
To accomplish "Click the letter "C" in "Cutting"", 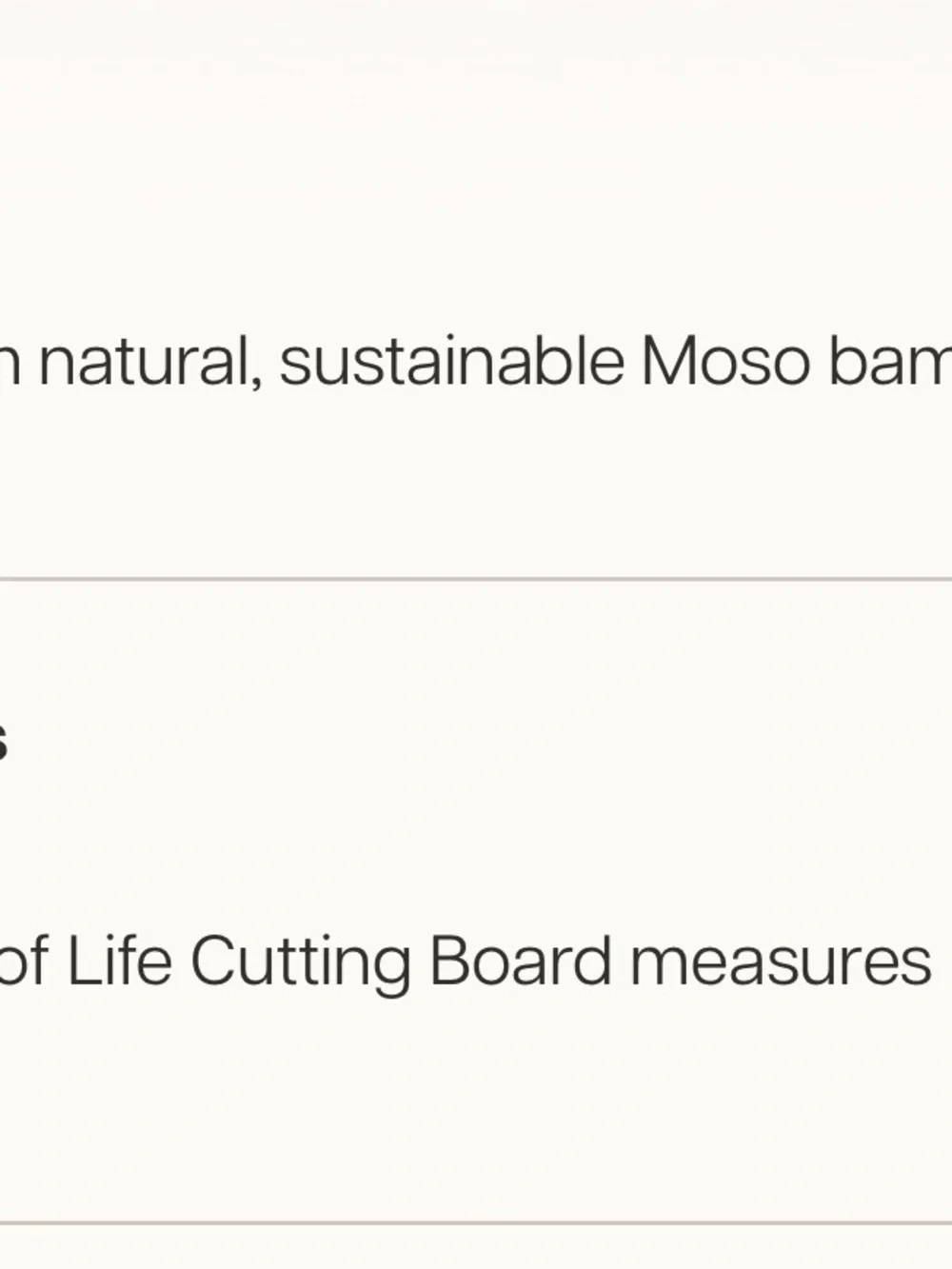I will click(213, 960).
